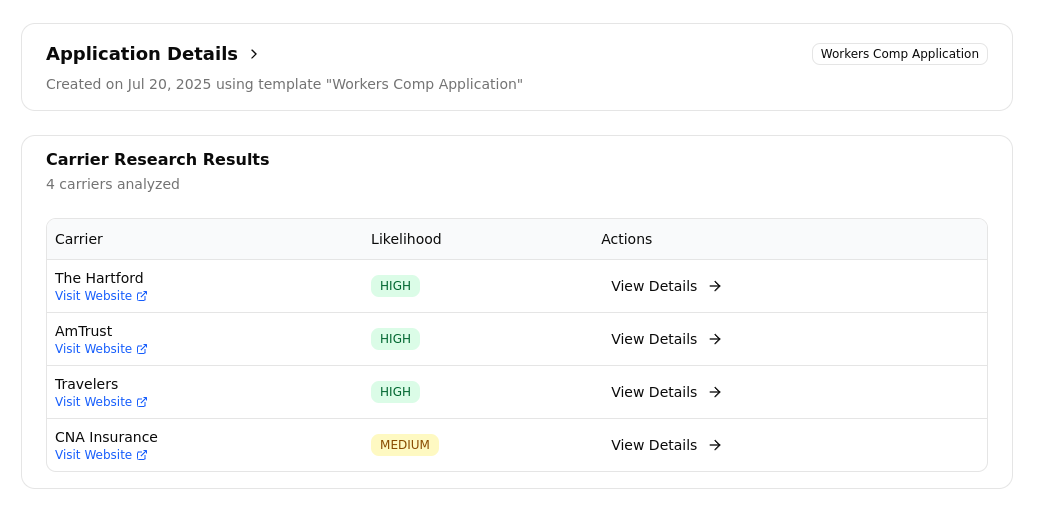Click the Carrier column header
Viewport: 1040px width, 518px height.
coord(79,239)
